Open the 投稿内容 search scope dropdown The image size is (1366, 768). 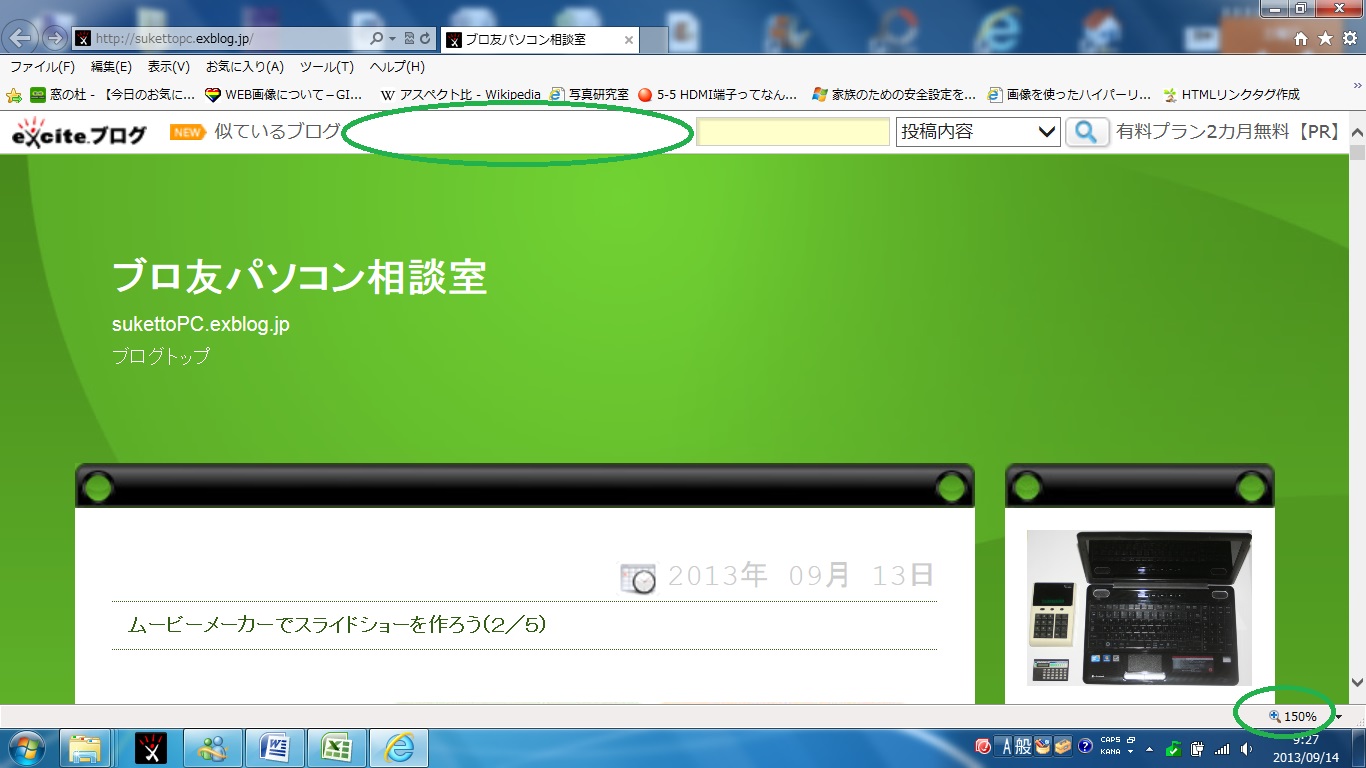pos(978,132)
